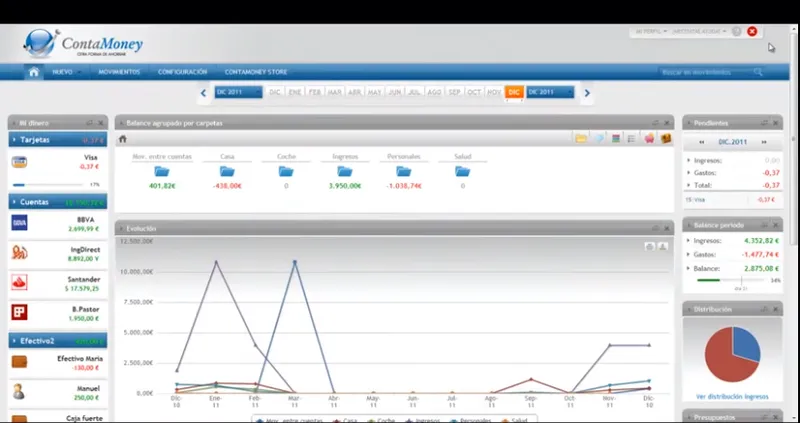Screen dimensions: 800x423
Task: Close the Mi dinero panel
Action: [101, 123]
